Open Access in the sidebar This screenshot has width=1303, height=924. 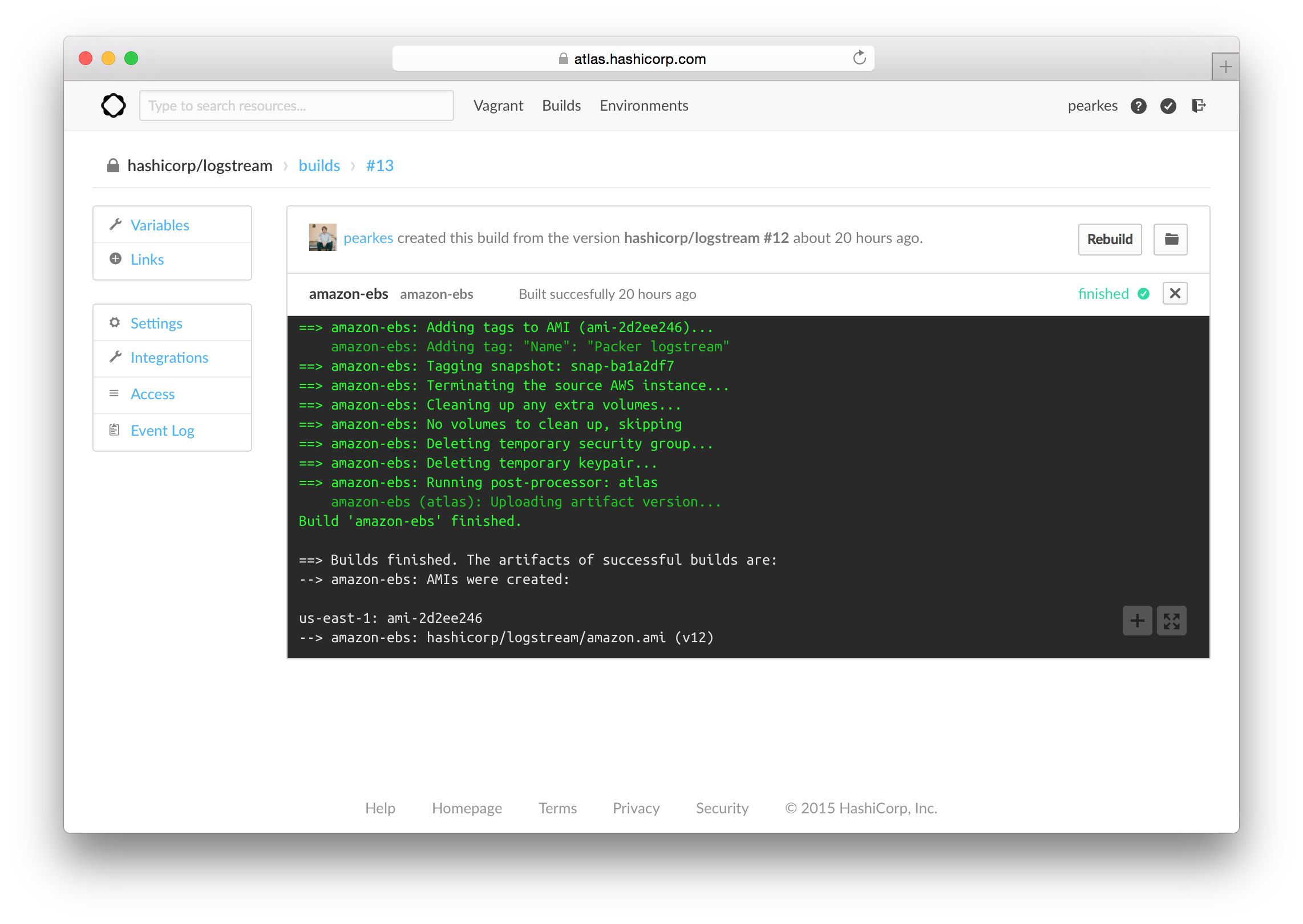coord(152,394)
